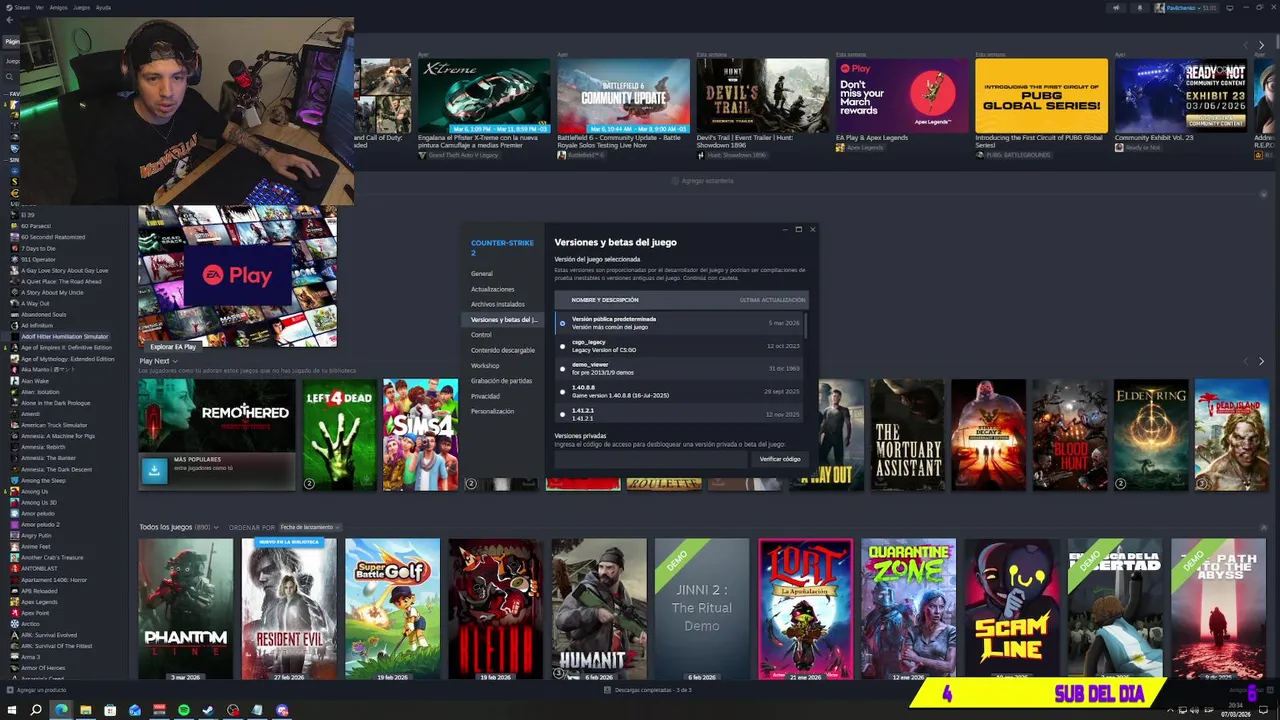
Task: Open Fecha de lanzamiento sort dropdown
Action: pyautogui.click(x=309, y=527)
